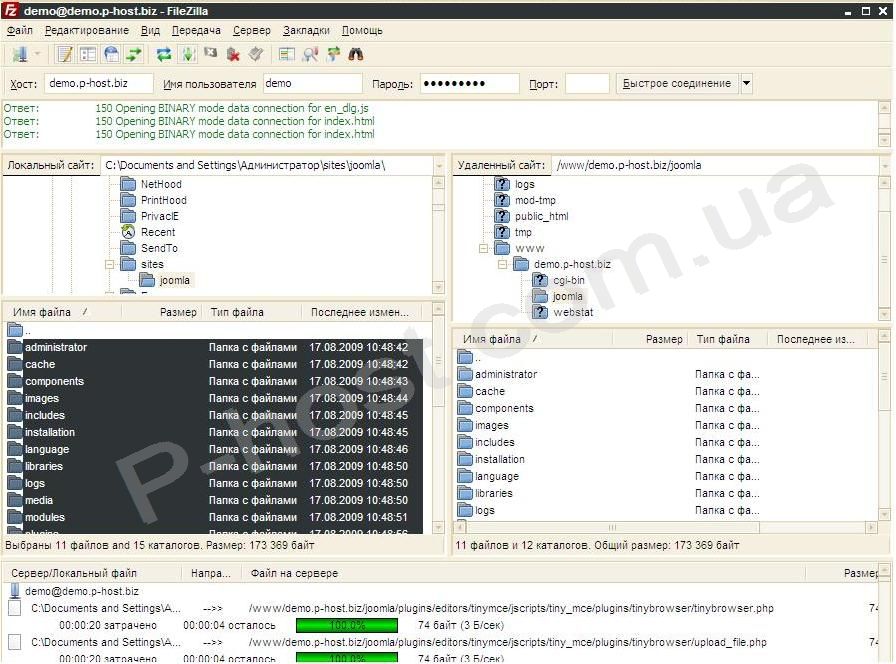Click the tinybrowser.php transfer progress bar
896x664 pixels.
point(347,626)
